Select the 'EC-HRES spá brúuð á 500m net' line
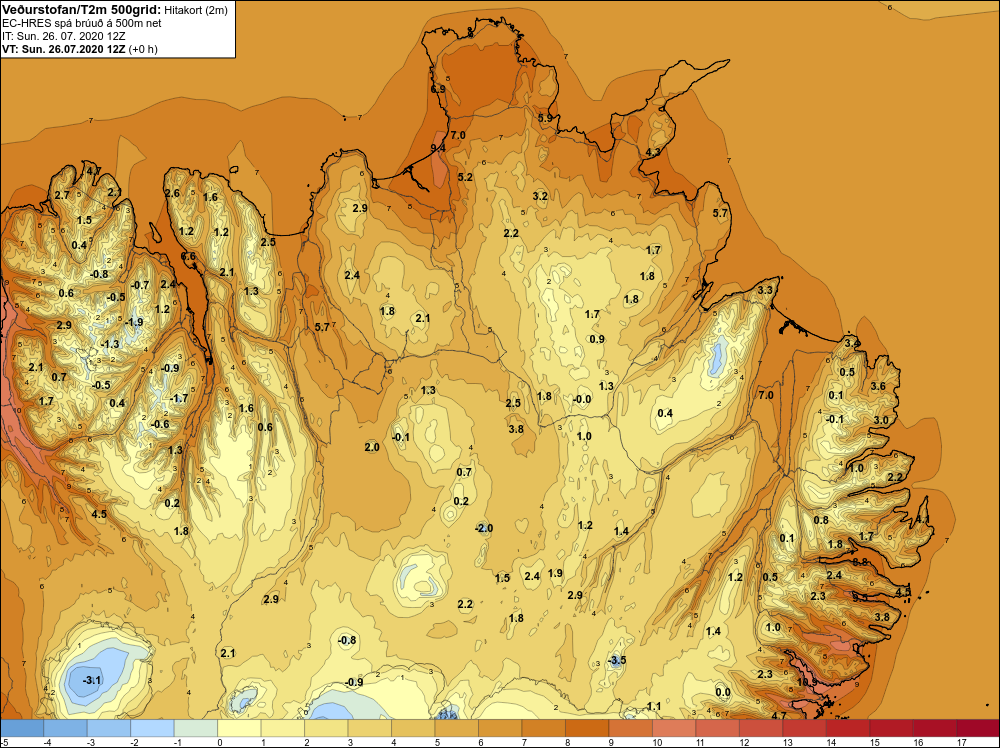 tap(82, 23)
